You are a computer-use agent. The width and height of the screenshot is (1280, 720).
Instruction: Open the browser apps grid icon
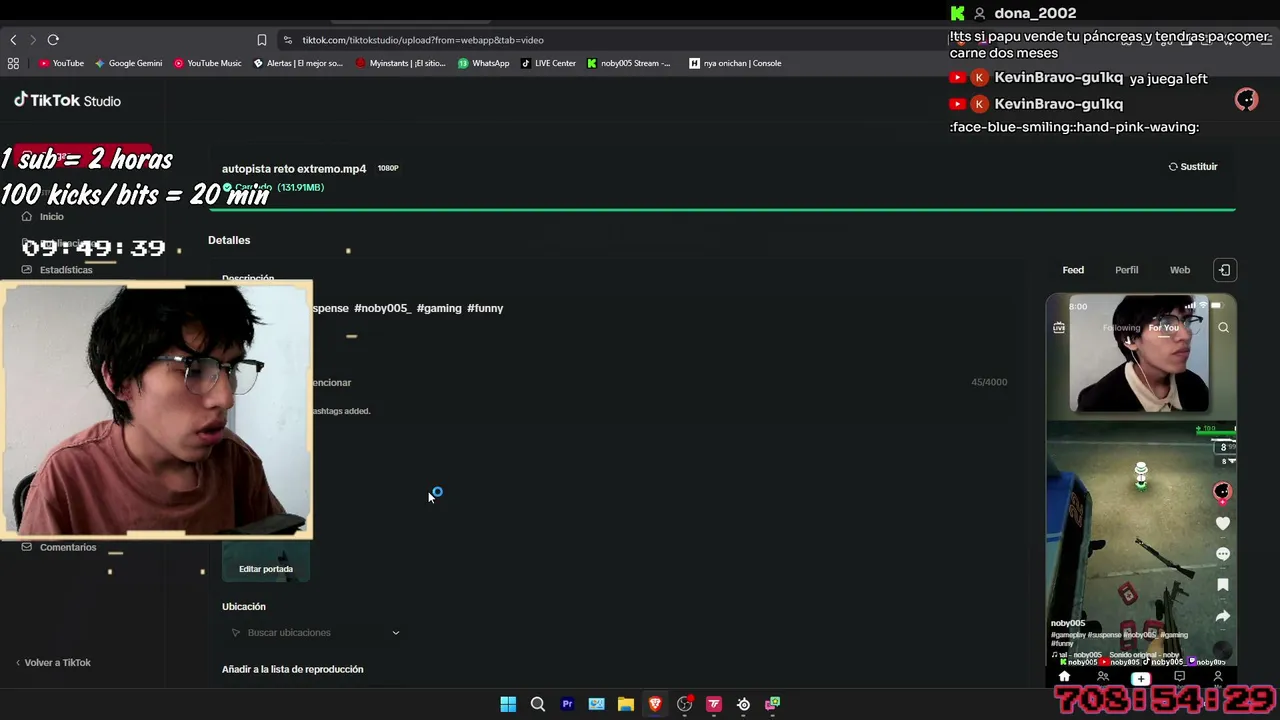coord(13,63)
